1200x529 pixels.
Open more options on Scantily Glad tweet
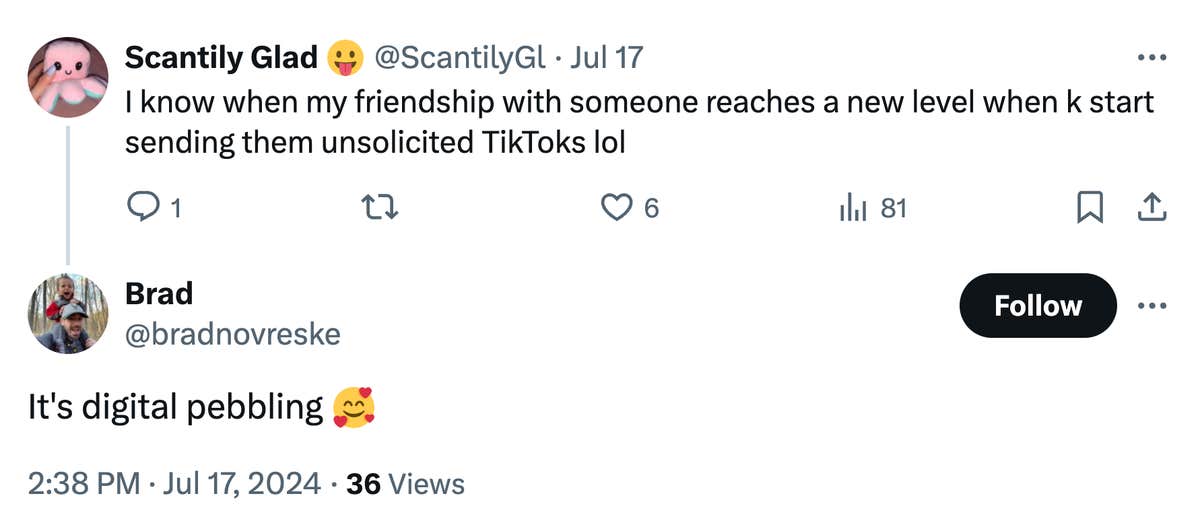[1152, 58]
